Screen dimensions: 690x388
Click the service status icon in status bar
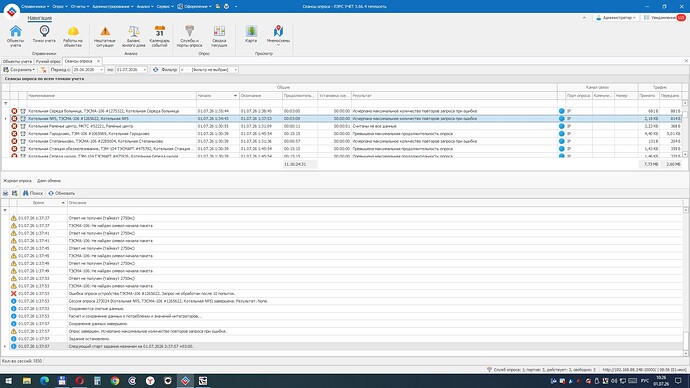489,370
